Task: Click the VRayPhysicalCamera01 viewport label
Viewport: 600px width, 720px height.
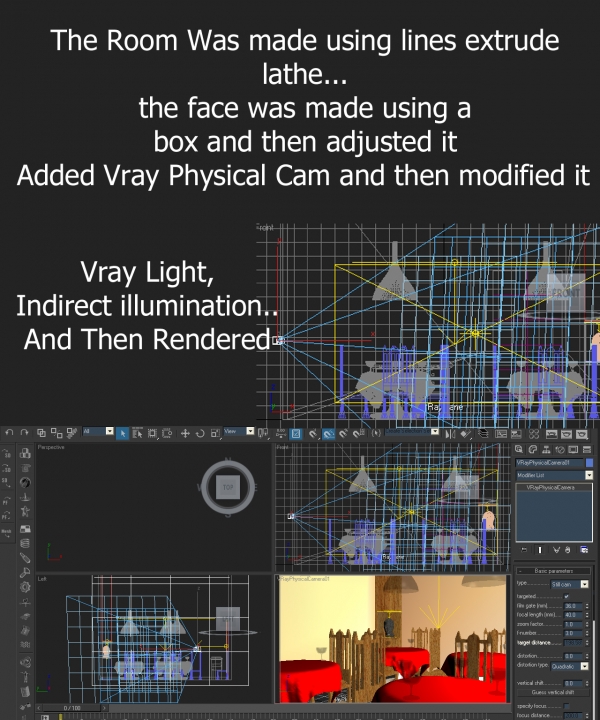Action: pyautogui.click(x=303, y=579)
